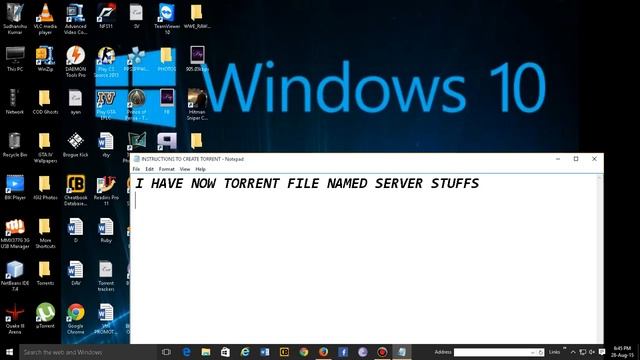640x360 pixels.
Task: Open Internet Explorer from taskbar
Action: (245, 352)
